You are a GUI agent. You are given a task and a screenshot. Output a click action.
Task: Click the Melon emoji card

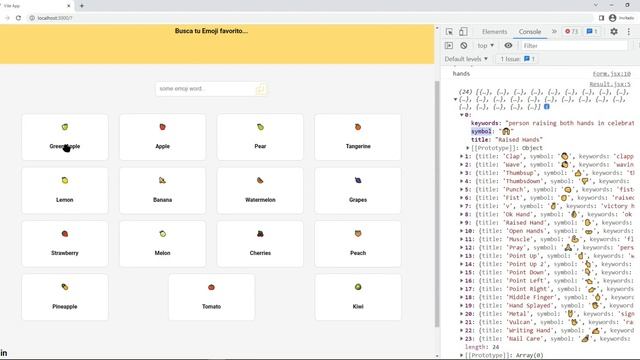[162, 244]
